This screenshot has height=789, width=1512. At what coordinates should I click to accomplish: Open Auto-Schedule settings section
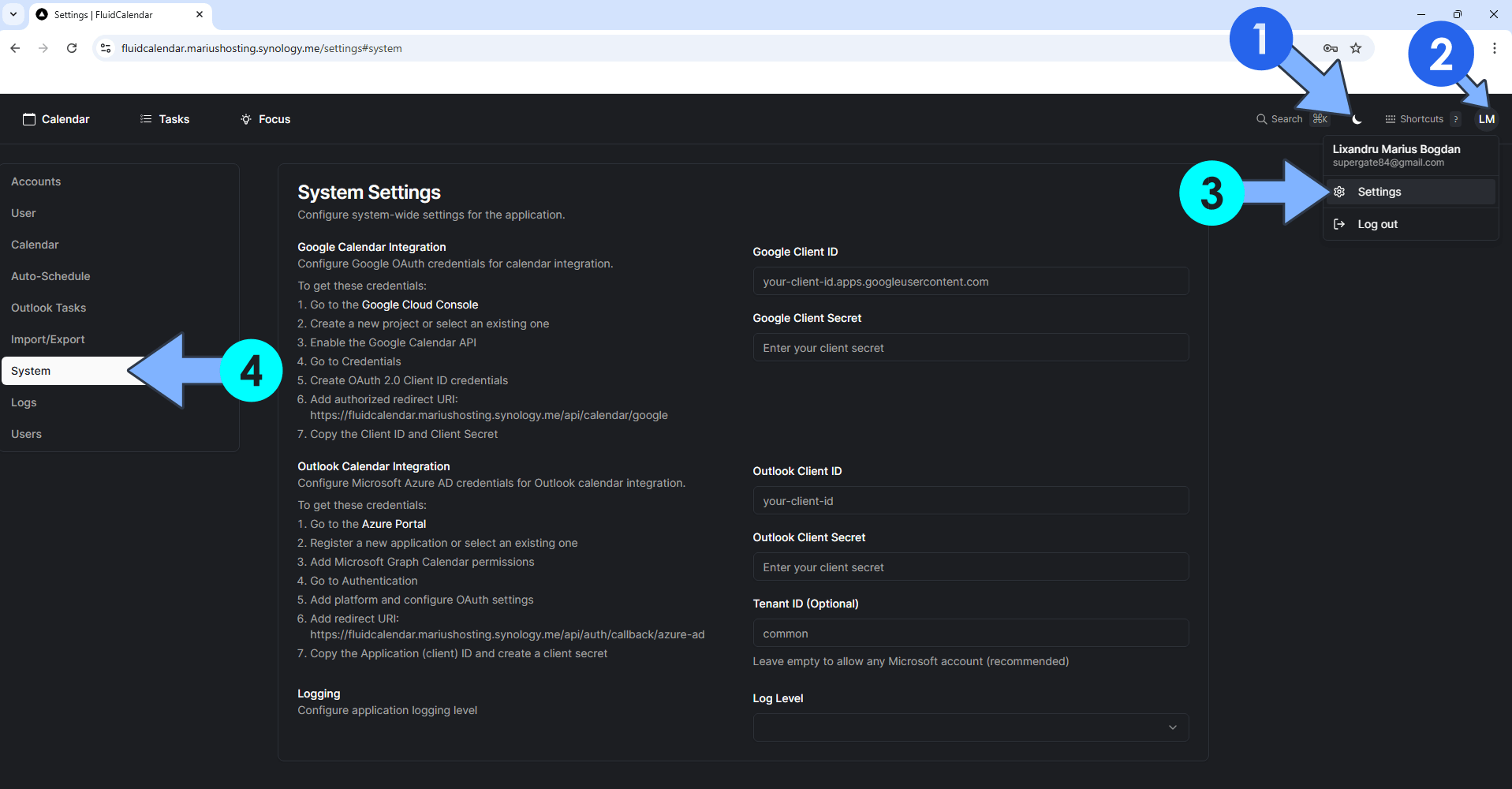[x=120, y=276]
